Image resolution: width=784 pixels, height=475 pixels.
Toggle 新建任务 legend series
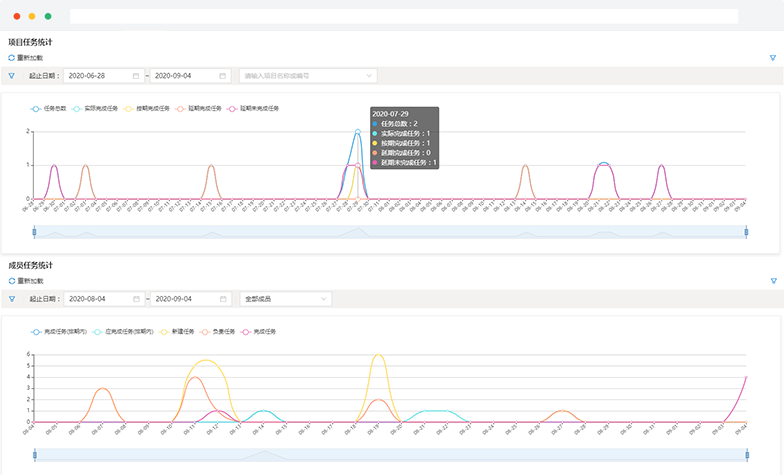click(x=176, y=332)
